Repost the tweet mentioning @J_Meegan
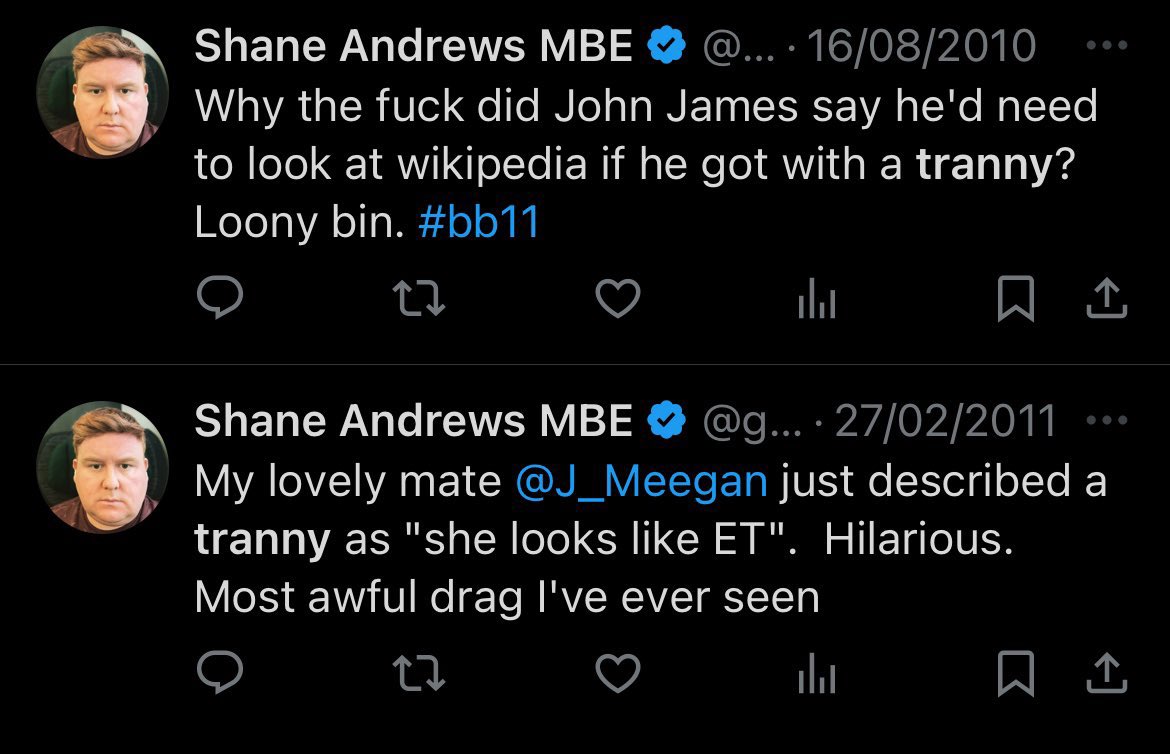Image resolution: width=1170 pixels, height=754 pixels. point(419,673)
